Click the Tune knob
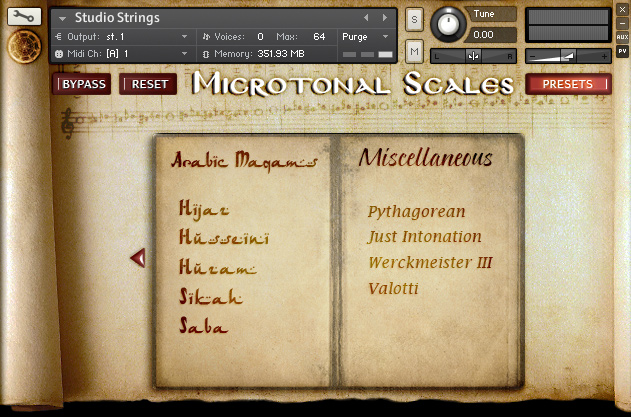 (x=448, y=24)
